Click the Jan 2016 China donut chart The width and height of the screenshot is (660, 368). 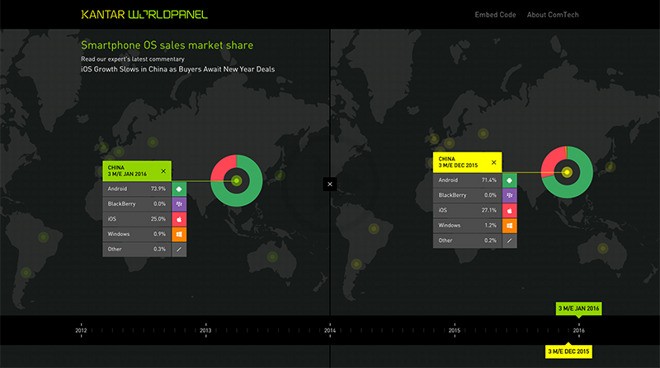pos(237,181)
